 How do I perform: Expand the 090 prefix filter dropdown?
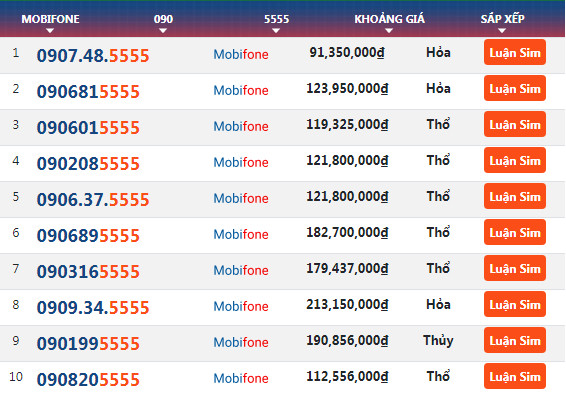pyautogui.click(x=163, y=22)
